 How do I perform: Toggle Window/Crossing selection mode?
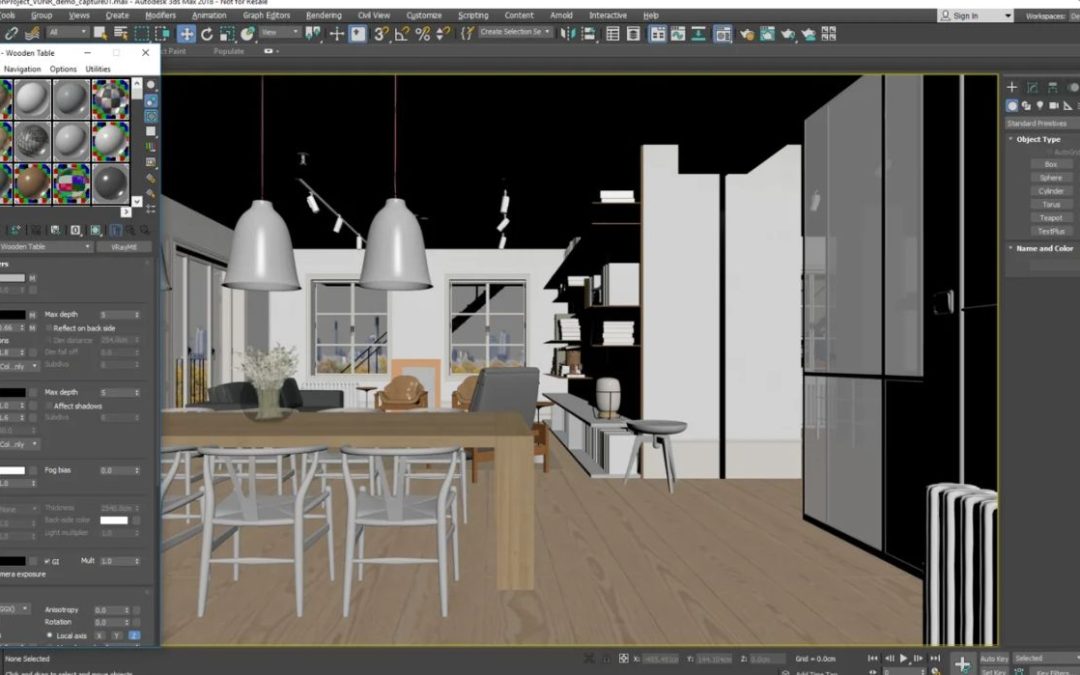163,33
